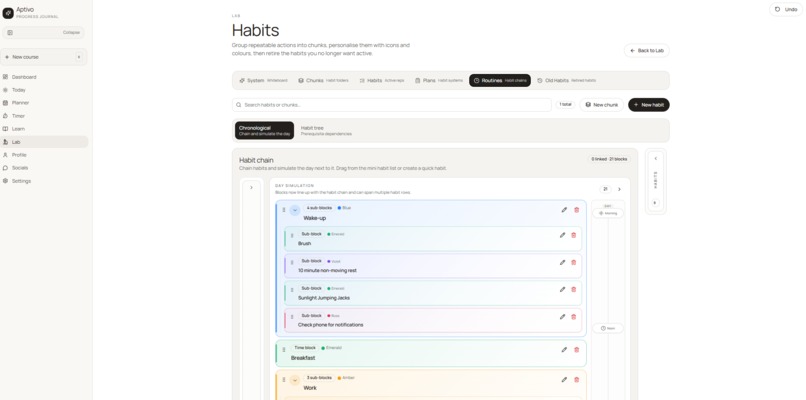Delete the 10 minute non-moving rest sub-block
806x400 pixels.
click(574, 262)
